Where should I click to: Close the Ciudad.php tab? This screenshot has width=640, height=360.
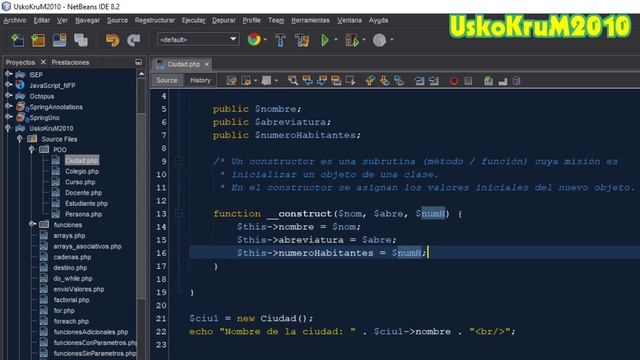click(207, 64)
